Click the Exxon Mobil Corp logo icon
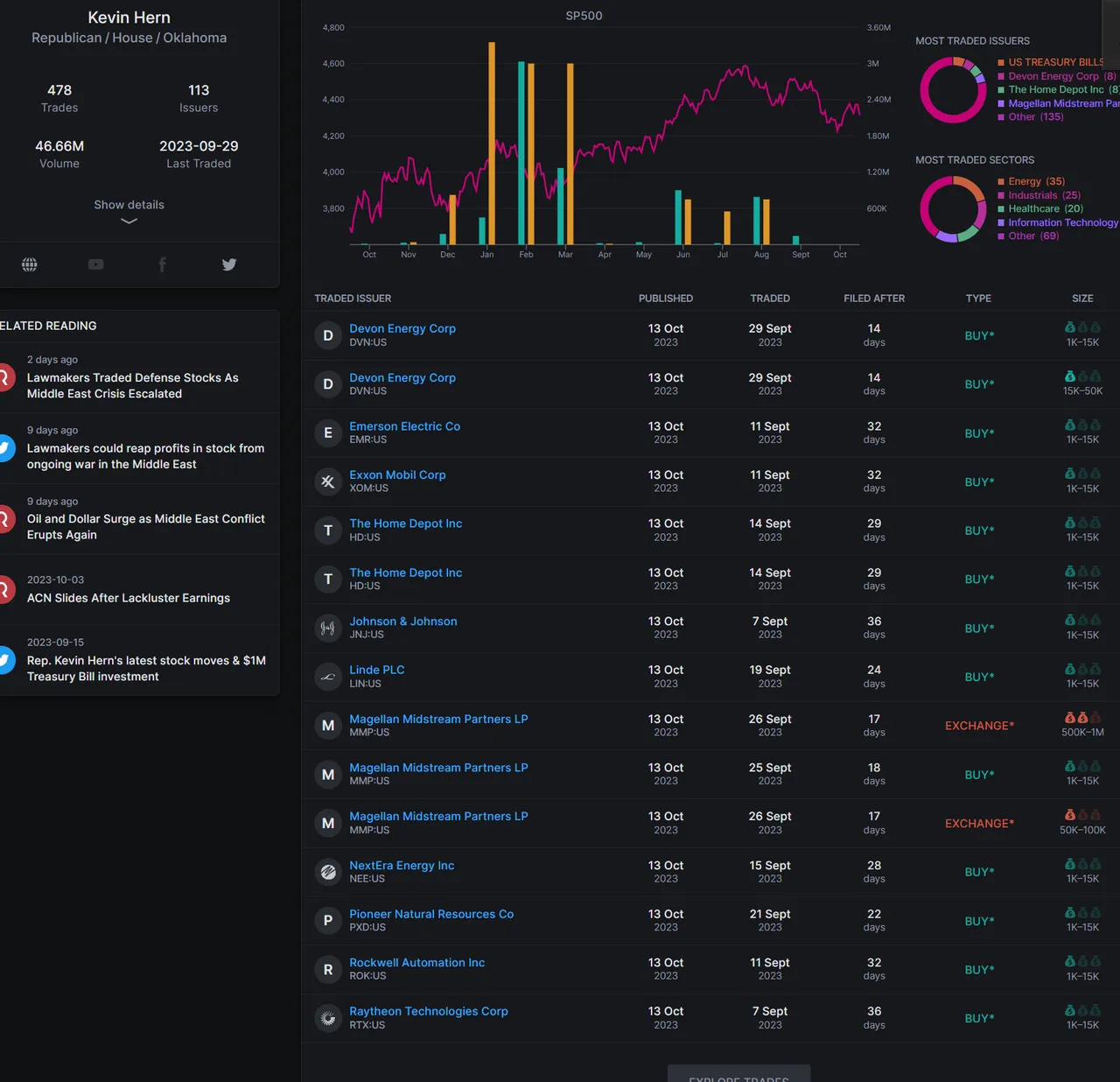 pyautogui.click(x=328, y=481)
